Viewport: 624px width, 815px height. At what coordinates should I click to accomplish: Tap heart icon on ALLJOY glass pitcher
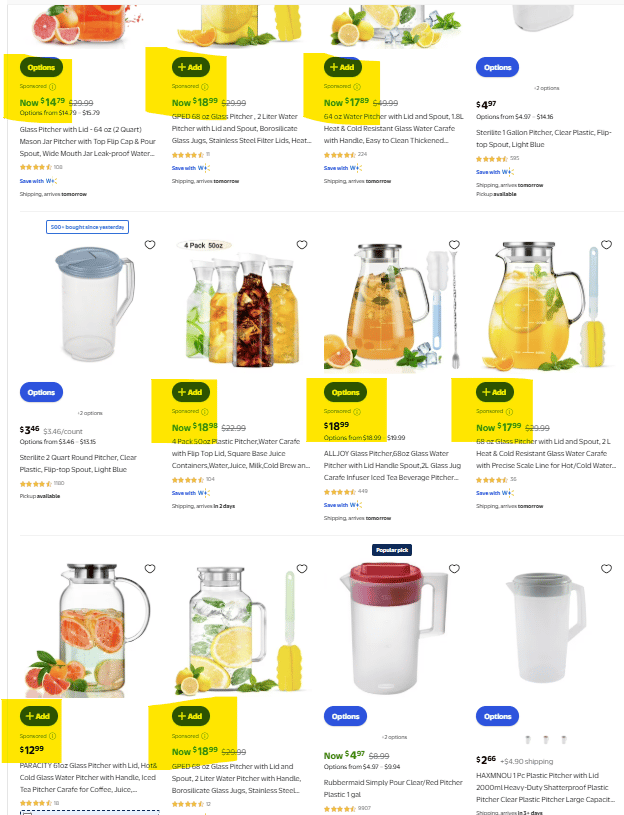pos(454,245)
